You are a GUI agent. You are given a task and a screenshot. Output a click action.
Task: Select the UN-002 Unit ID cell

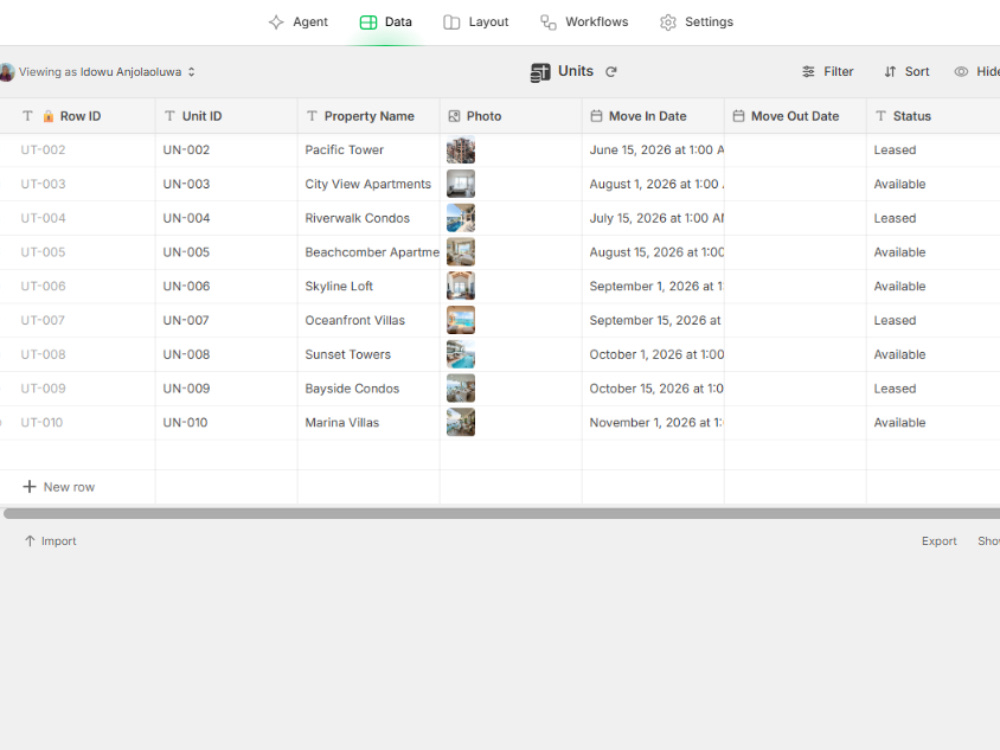point(226,150)
